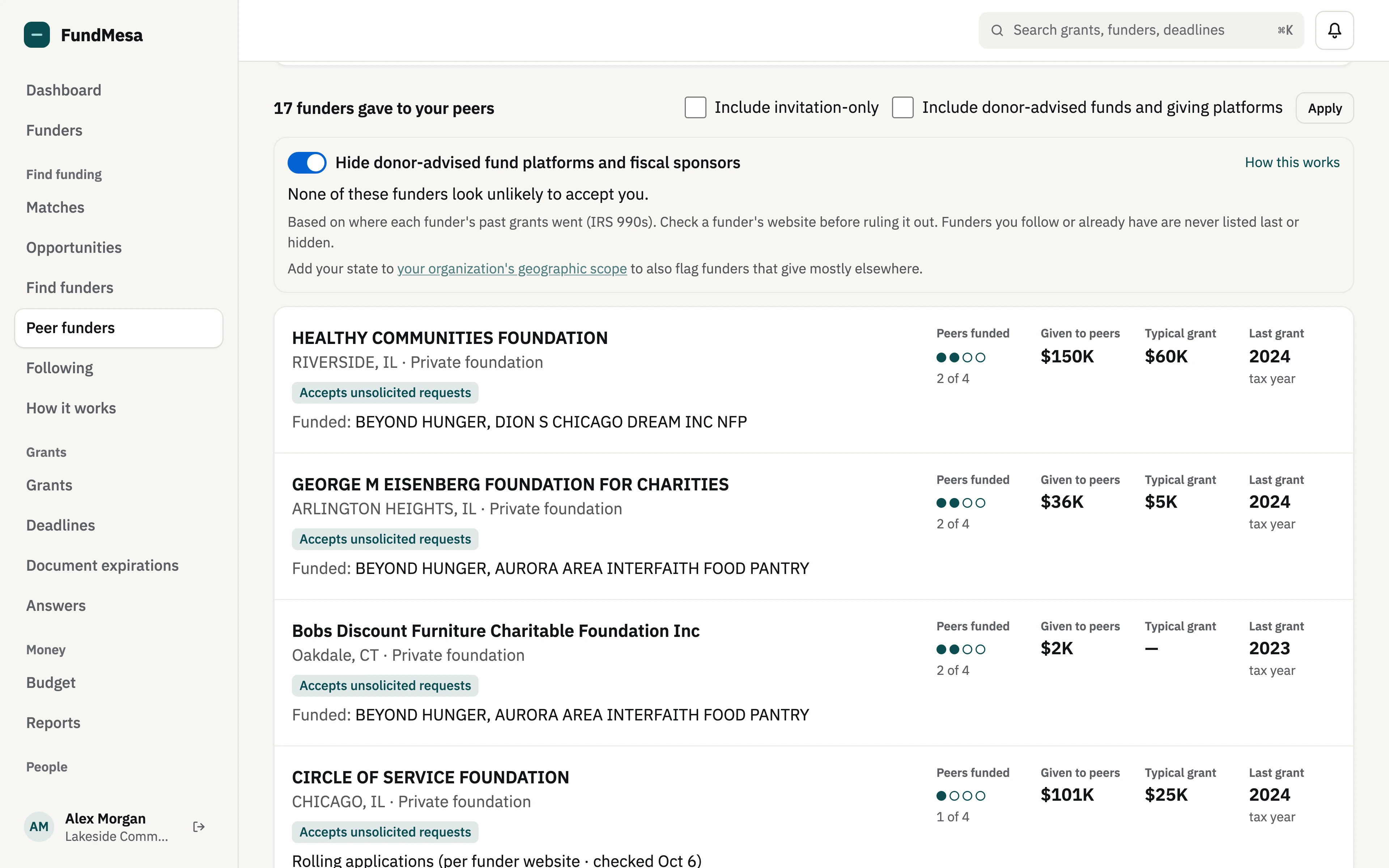Click the $150K given to peers value
The image size is (1389, 868).
tap(1067, 357)
